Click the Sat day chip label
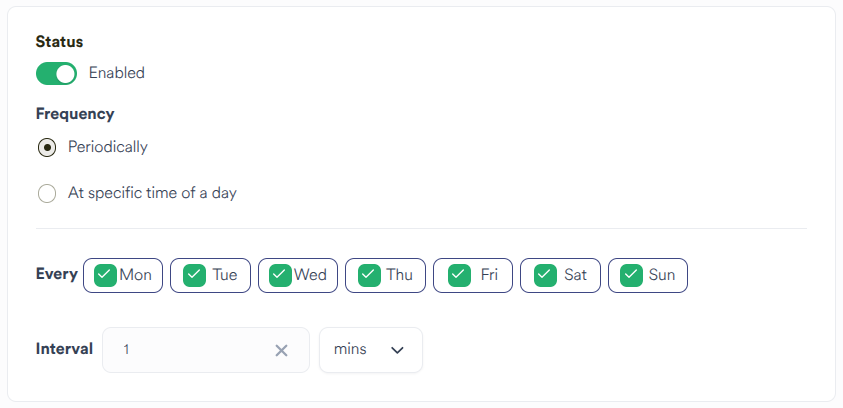Screen dimensions: 843x408 [575, 275]
